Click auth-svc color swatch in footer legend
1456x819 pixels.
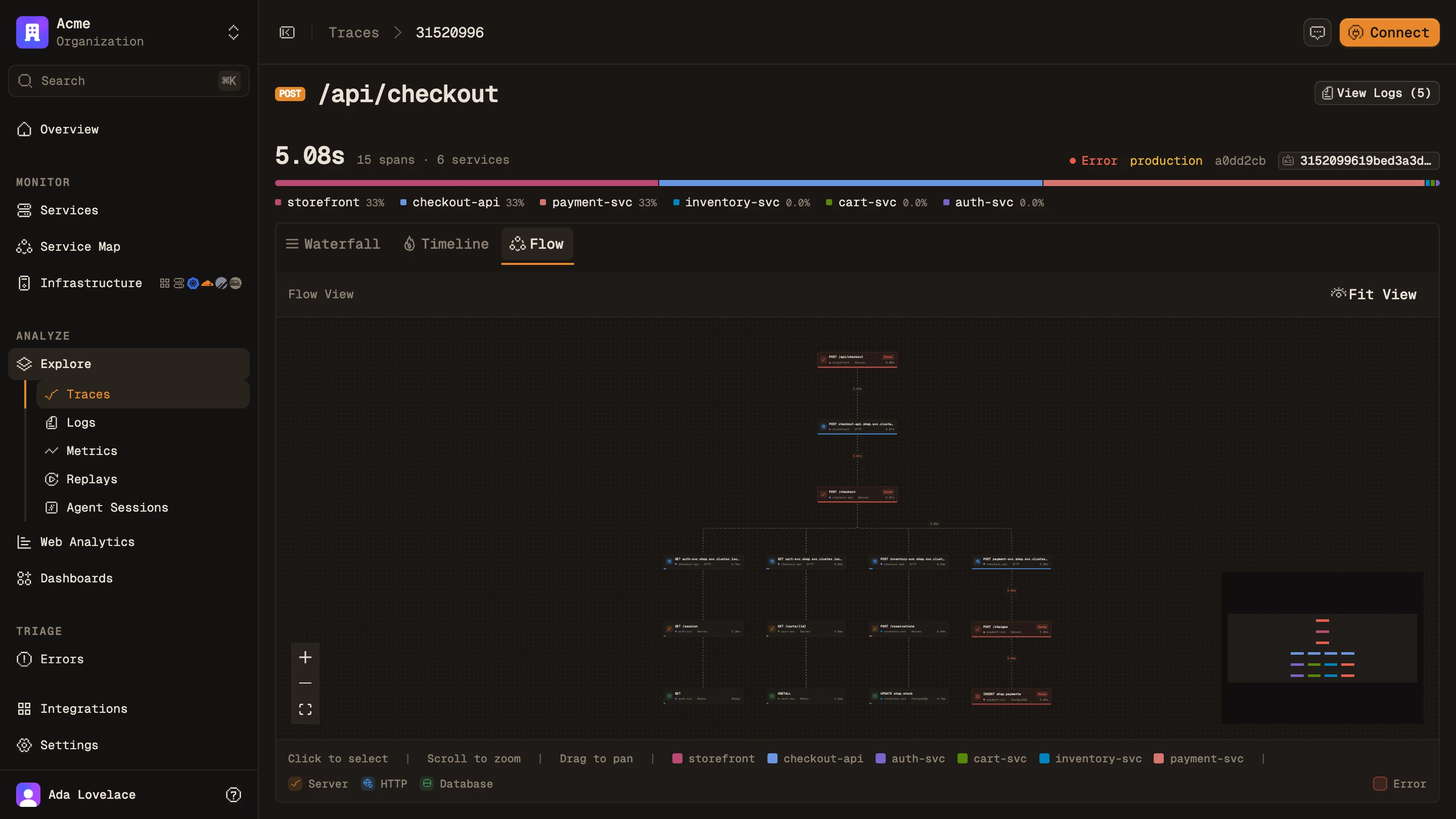[x=880, y=758]
